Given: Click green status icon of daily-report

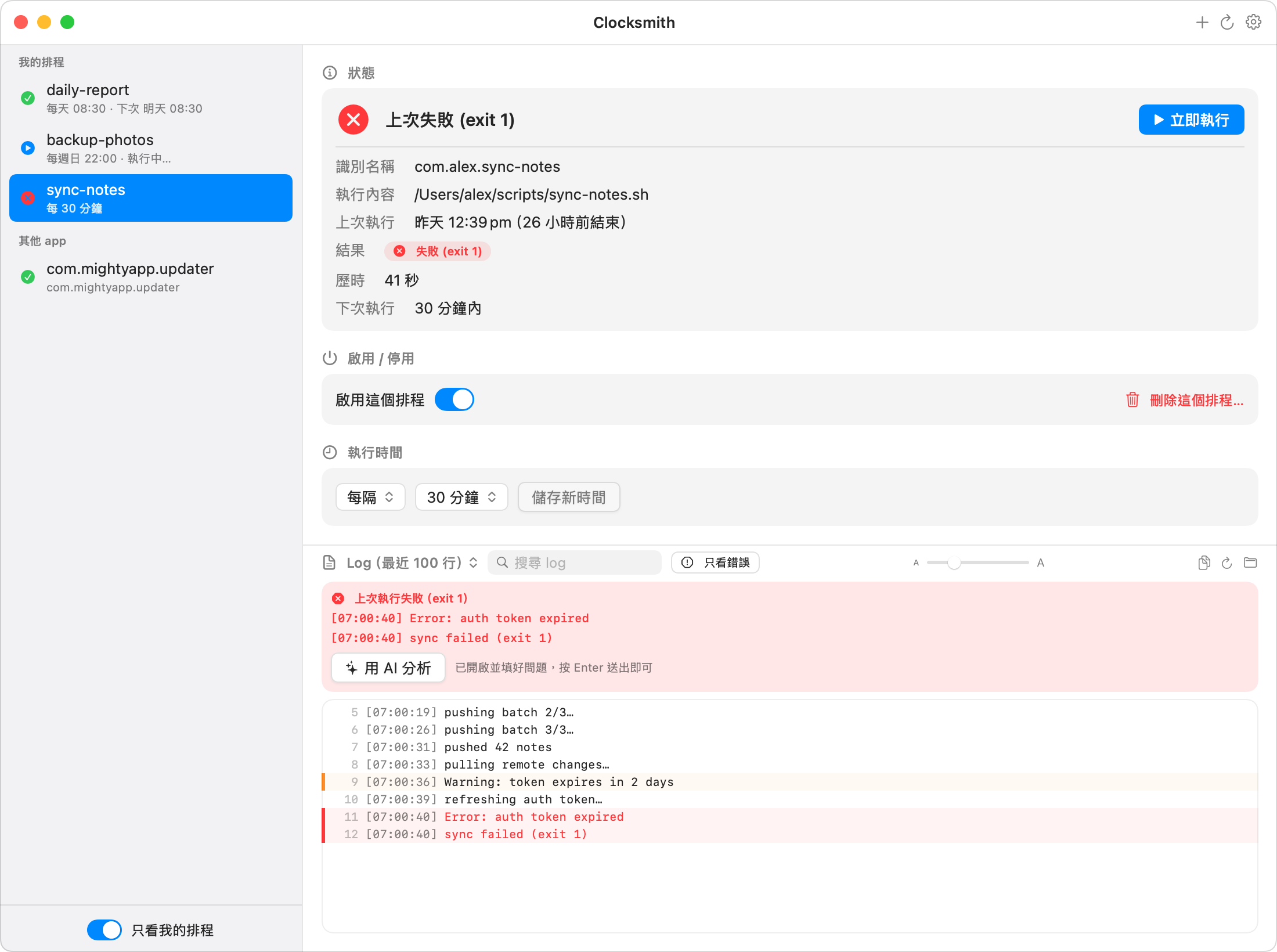Looking at the screenshot, I should point(28,98).
